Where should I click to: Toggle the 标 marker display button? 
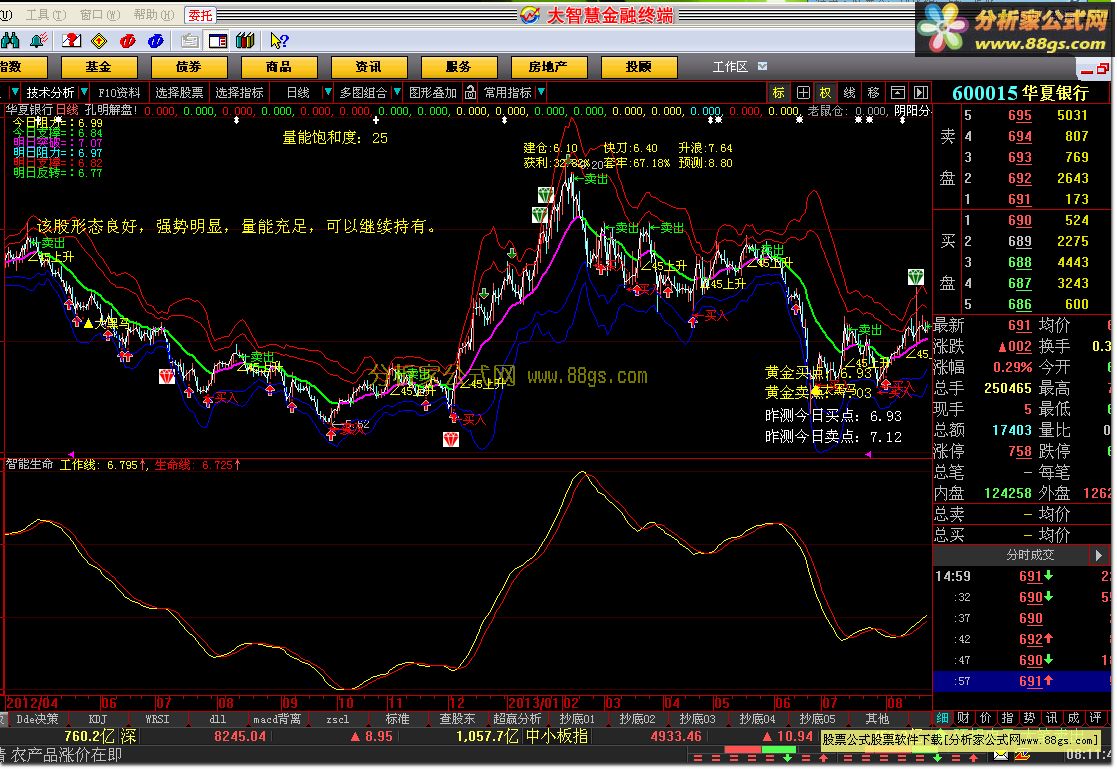tap(779, 92)
